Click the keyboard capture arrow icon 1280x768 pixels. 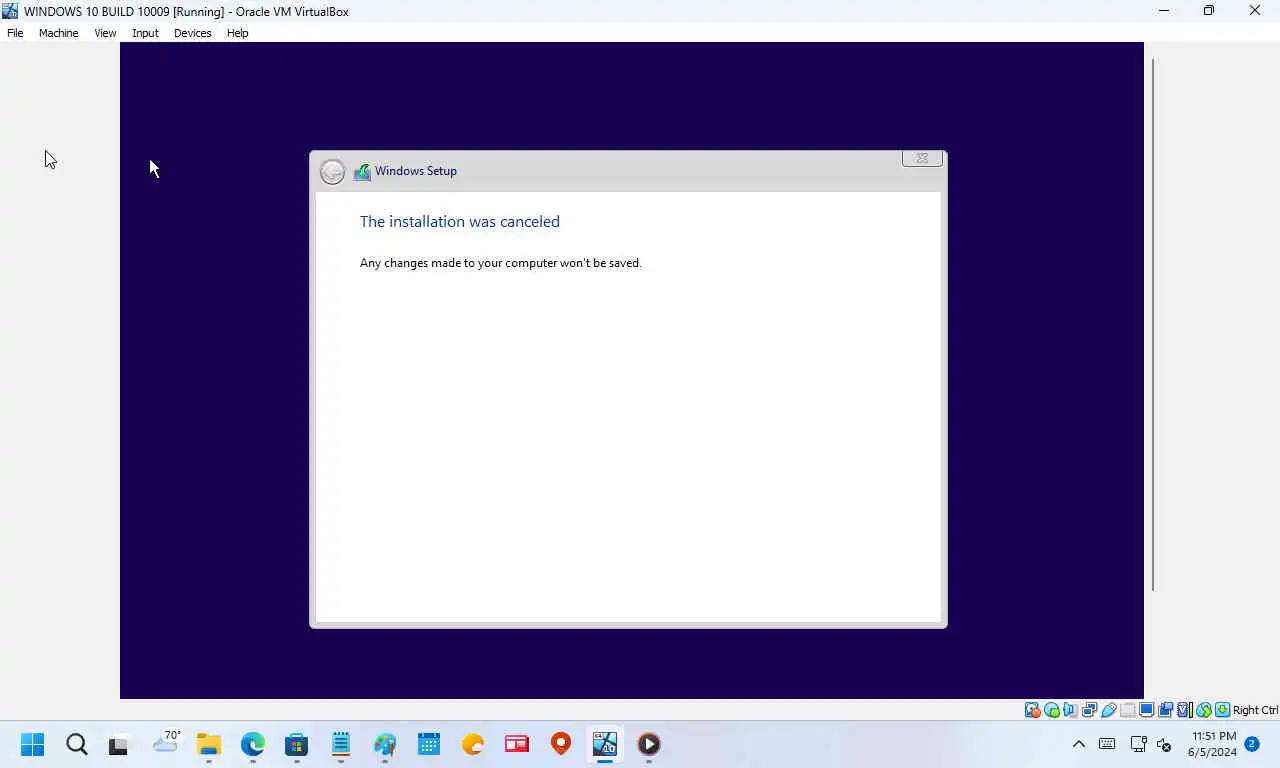1223,710
